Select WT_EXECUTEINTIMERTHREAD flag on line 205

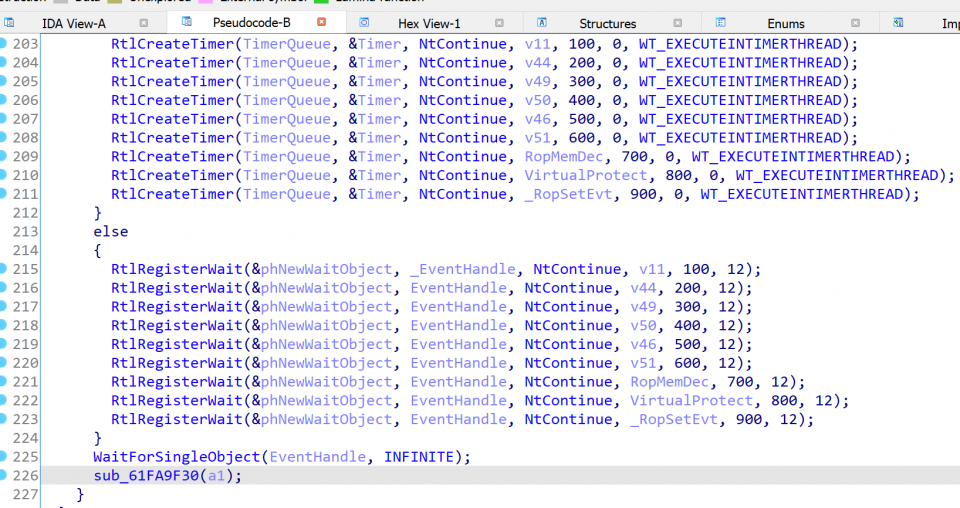click(740, 82)
